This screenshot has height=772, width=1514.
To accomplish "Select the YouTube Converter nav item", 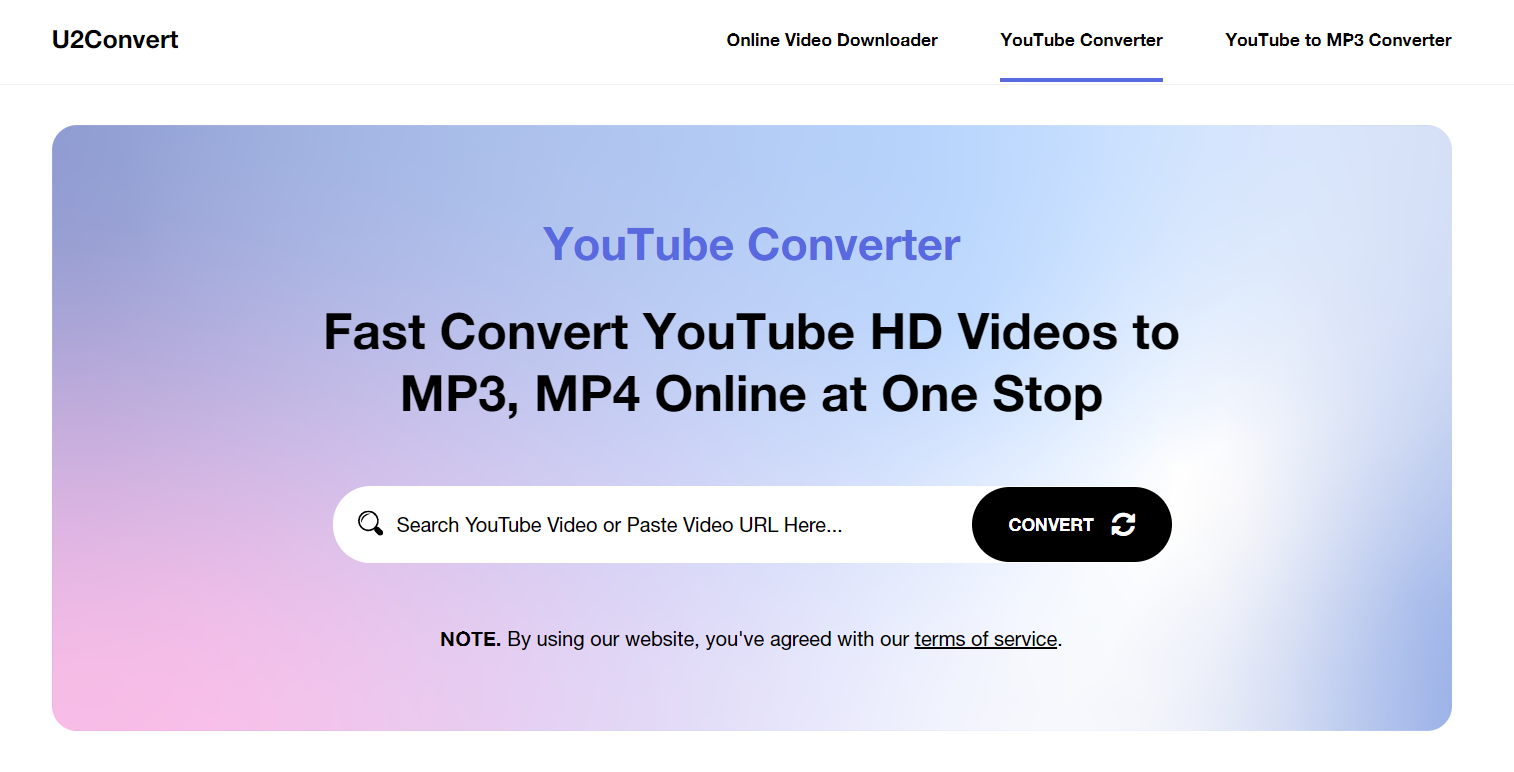I will click(x=1081, y=40).
